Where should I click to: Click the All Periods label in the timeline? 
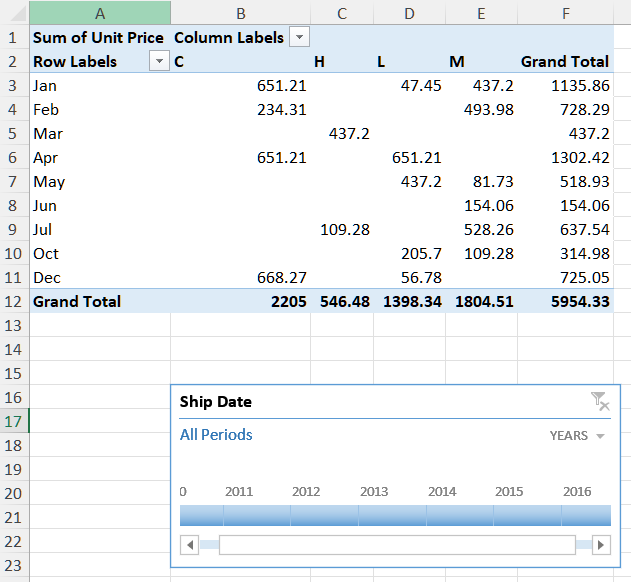click(216, 435)
